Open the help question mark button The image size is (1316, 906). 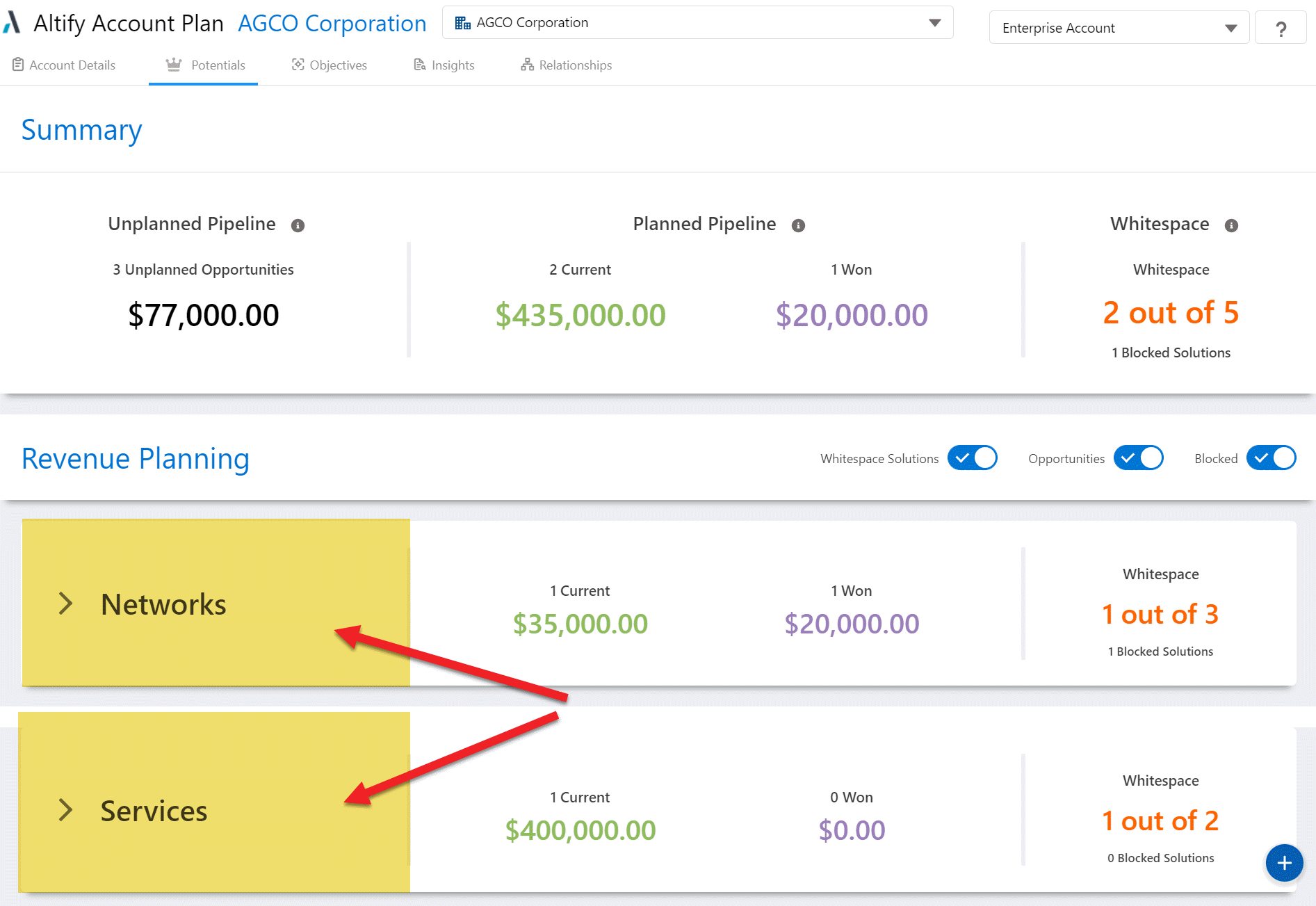1281,29
